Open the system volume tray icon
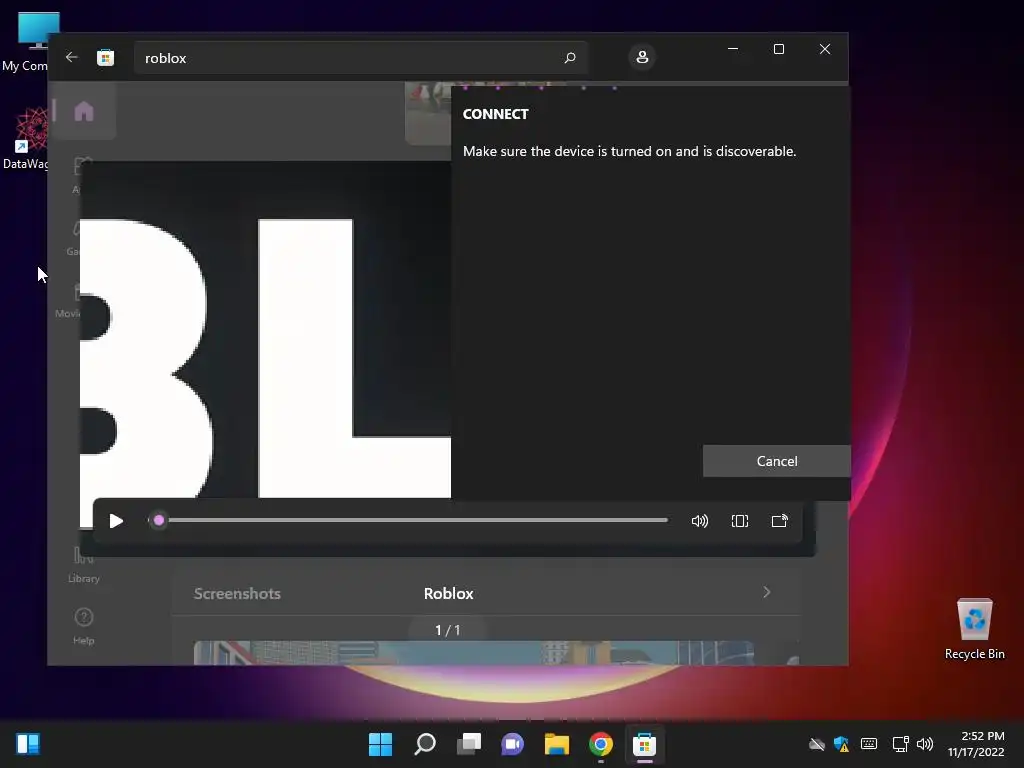The width and height of the screenshot is (1024, 768). 925,744
